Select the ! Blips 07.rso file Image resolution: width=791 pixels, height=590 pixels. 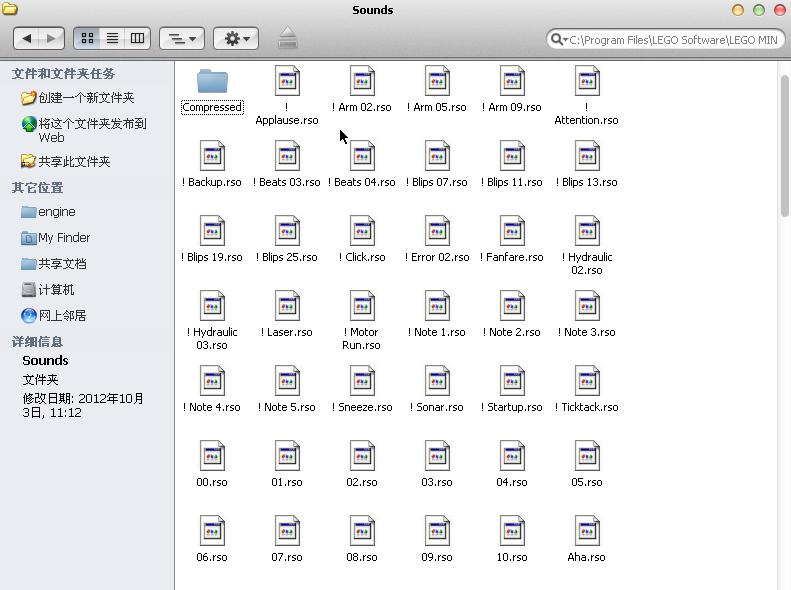437,164
